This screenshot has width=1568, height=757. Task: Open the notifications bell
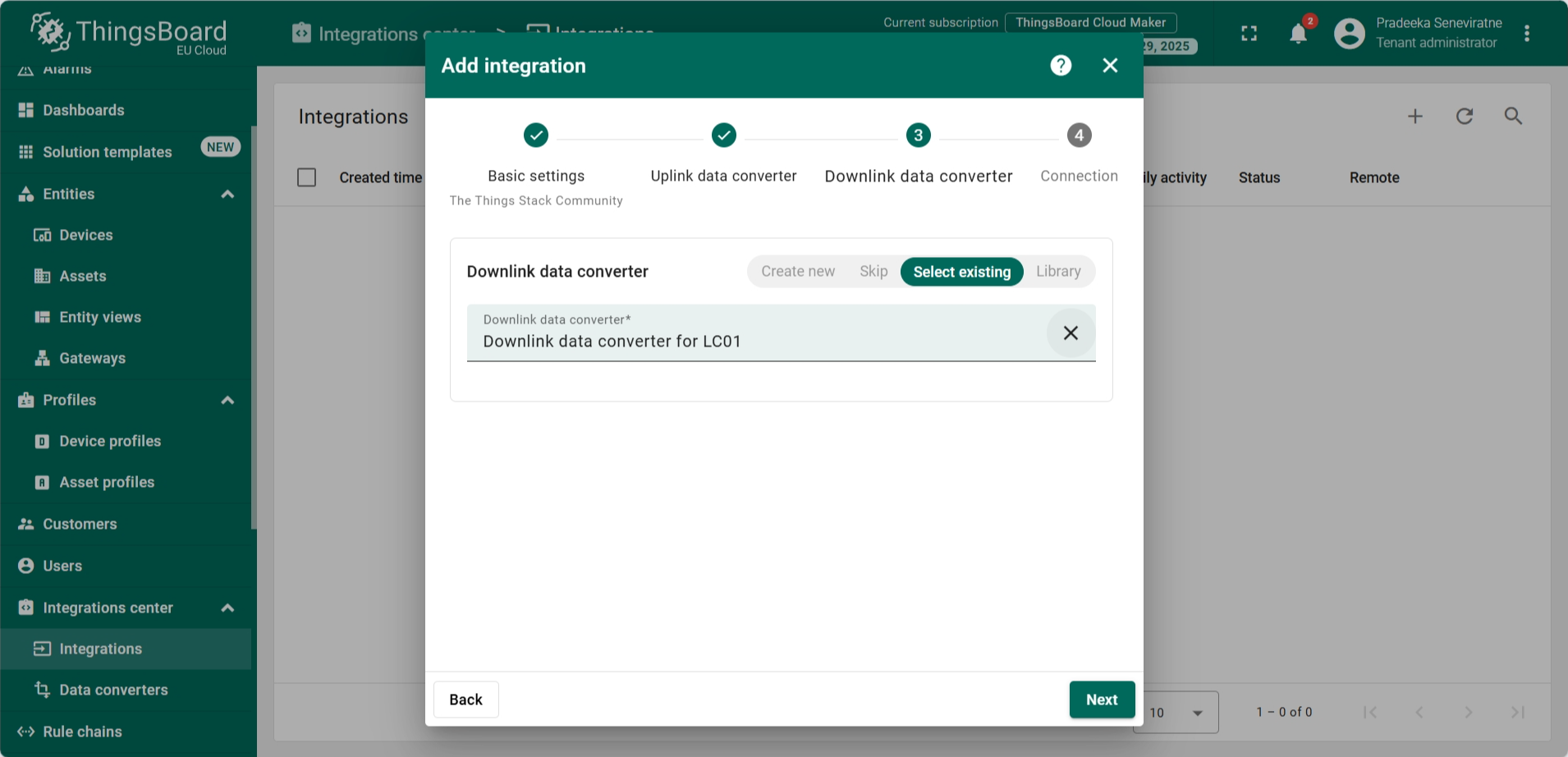click(1298, 34)
